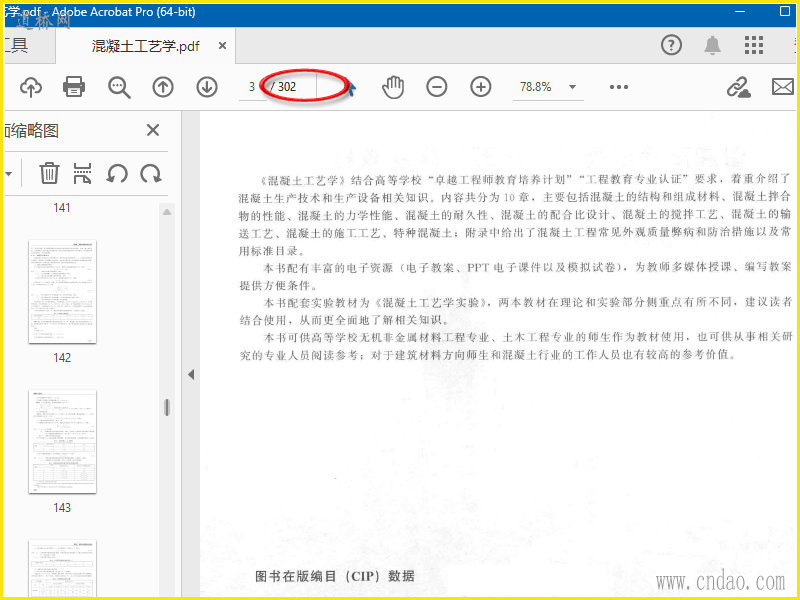Print the document using printer icon

point(74,87)
